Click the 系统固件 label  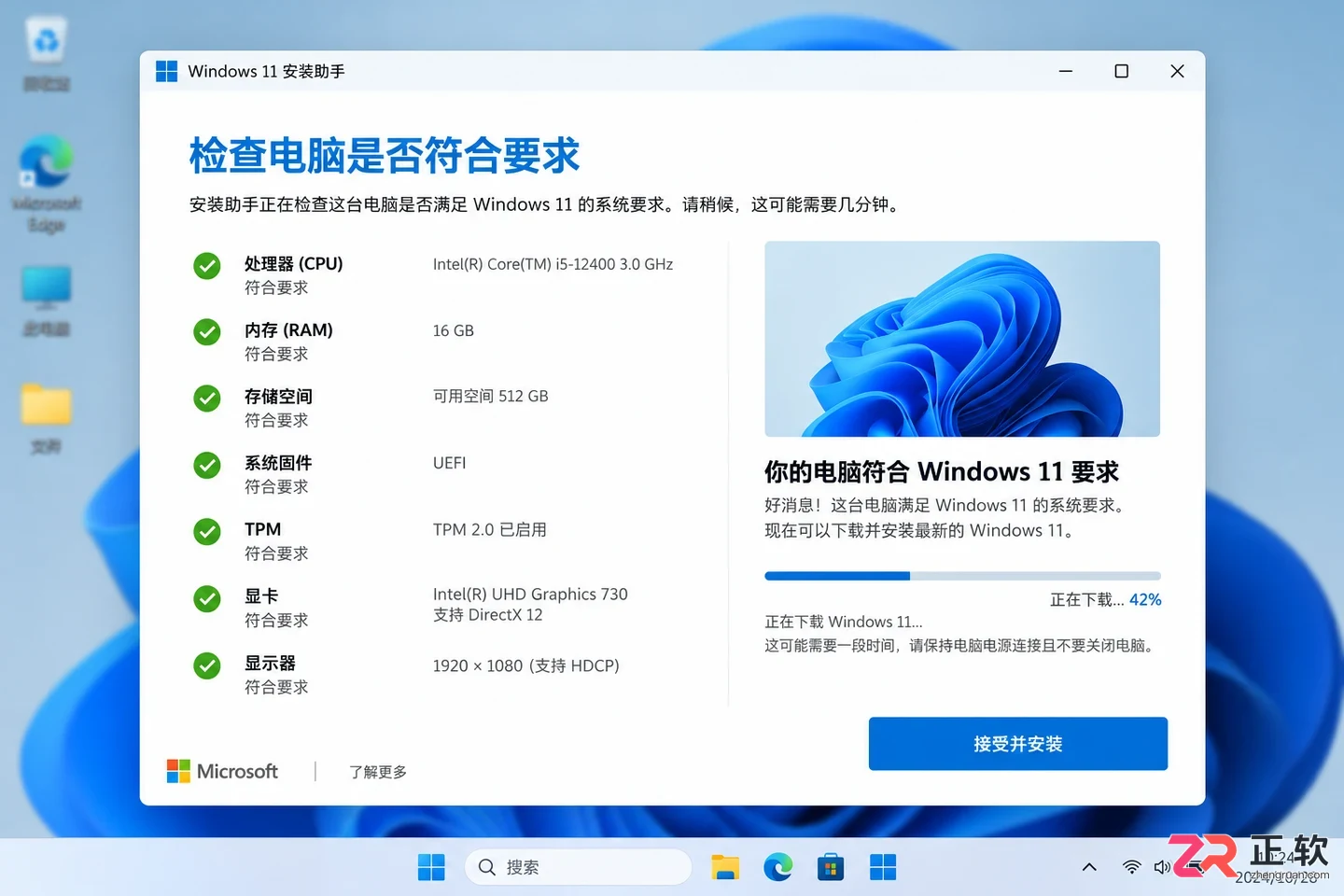(x=278, y=463)
